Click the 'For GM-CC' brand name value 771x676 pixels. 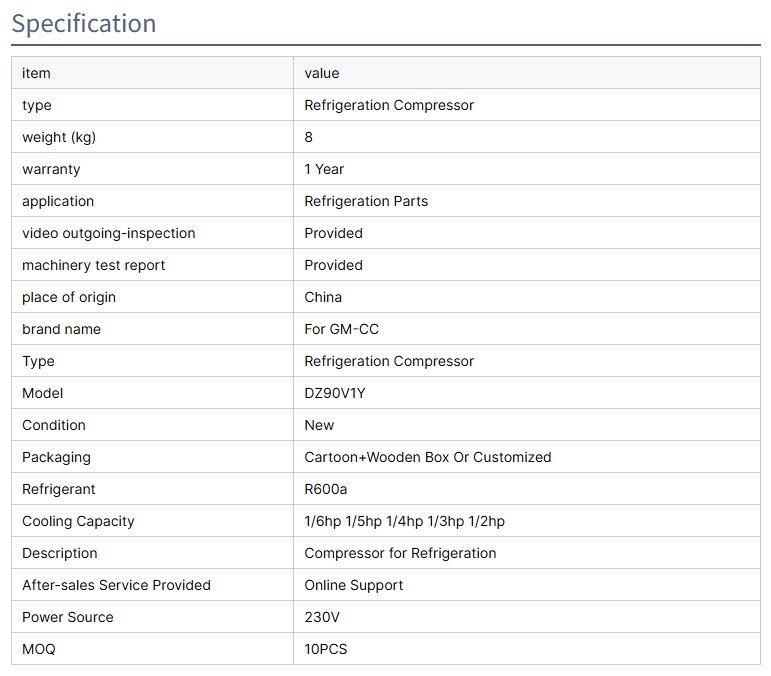point(342,329)
